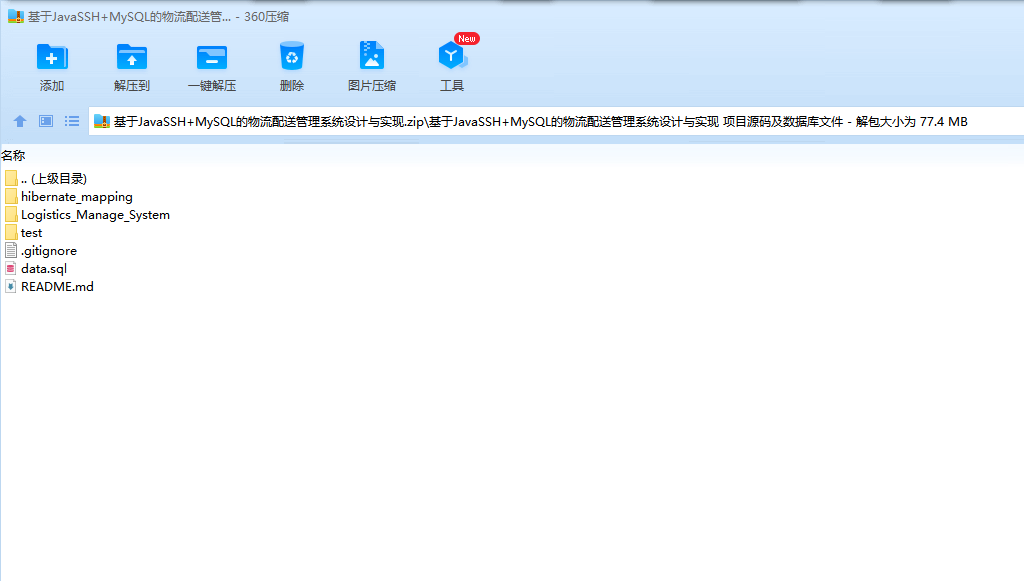Open the 工具 (Tools) icon
Image resolution: width=1024 pixels, height=581 pixels.
pos(452,56)
